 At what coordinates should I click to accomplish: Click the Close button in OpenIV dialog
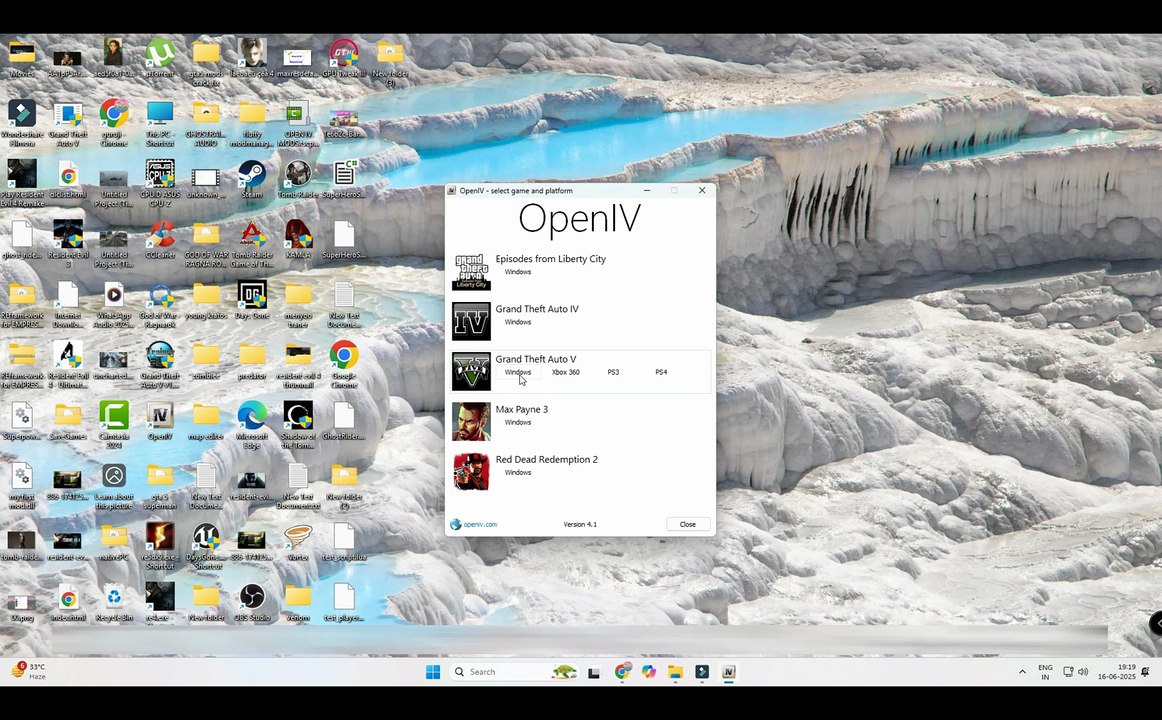[x=688, y=524]
